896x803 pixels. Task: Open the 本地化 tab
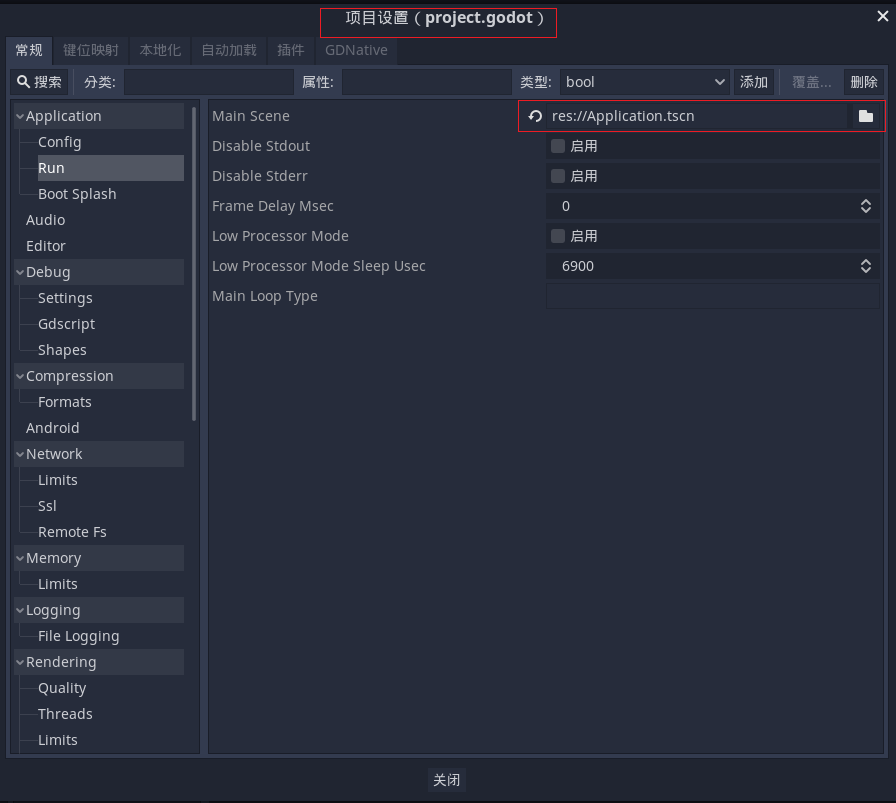tap(160, 50)
